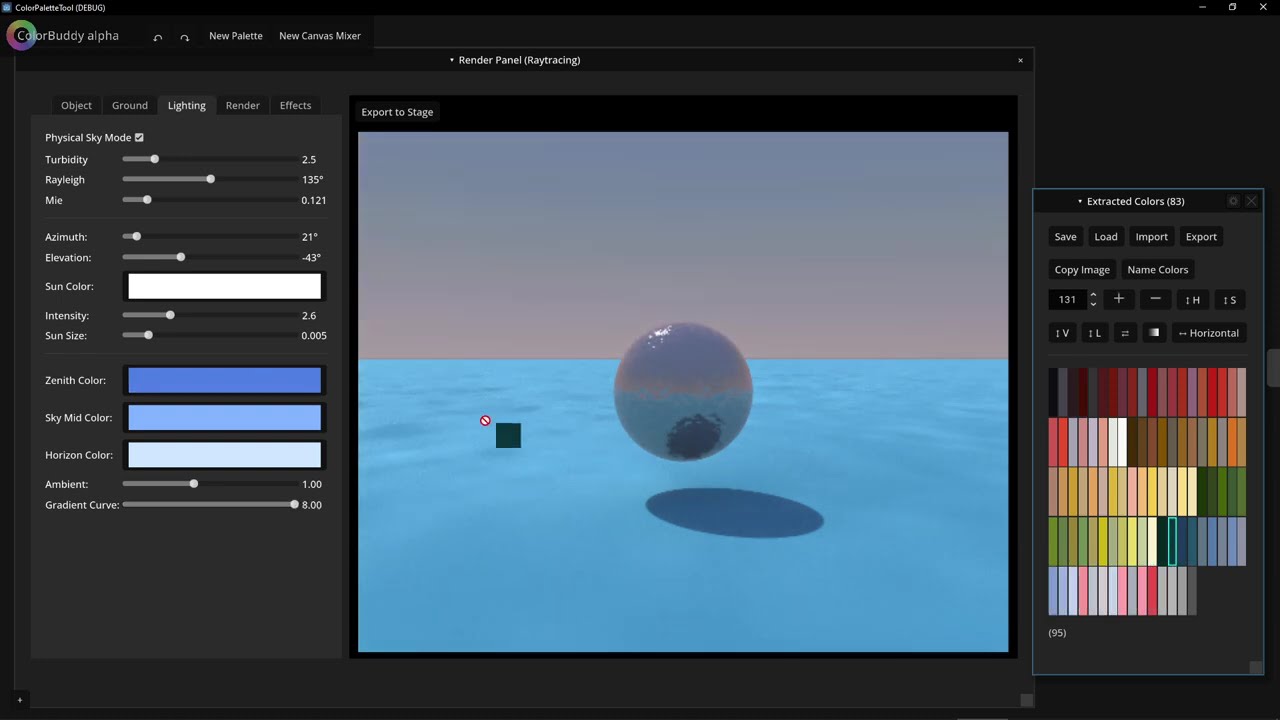Decrease the 131 value with down arrow
The height and width of the screenshot is (720, 1280).
pos(1093,304)
